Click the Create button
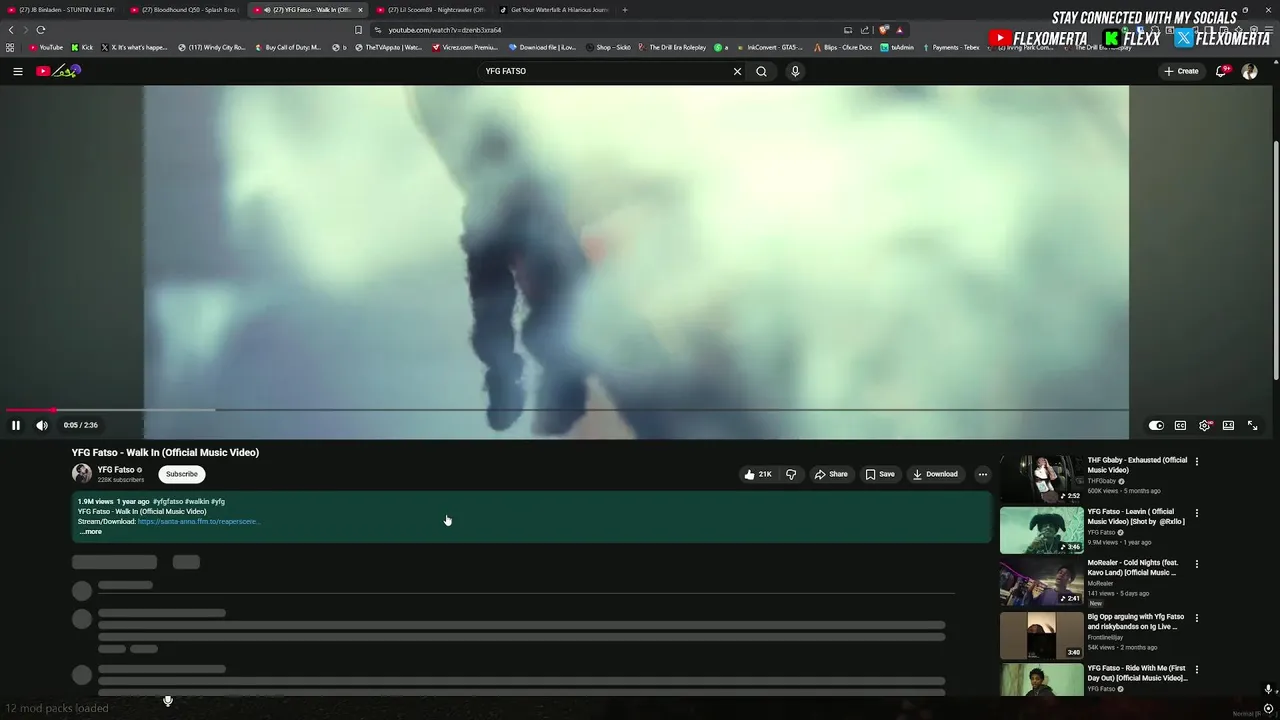Image resolution: width=1280 pixels, height=720 pixels. [1181, 71]
